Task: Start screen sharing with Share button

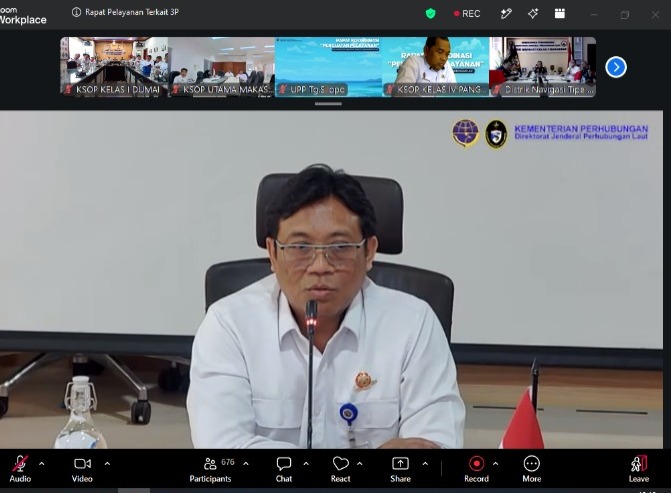Action: pos(401,469)
